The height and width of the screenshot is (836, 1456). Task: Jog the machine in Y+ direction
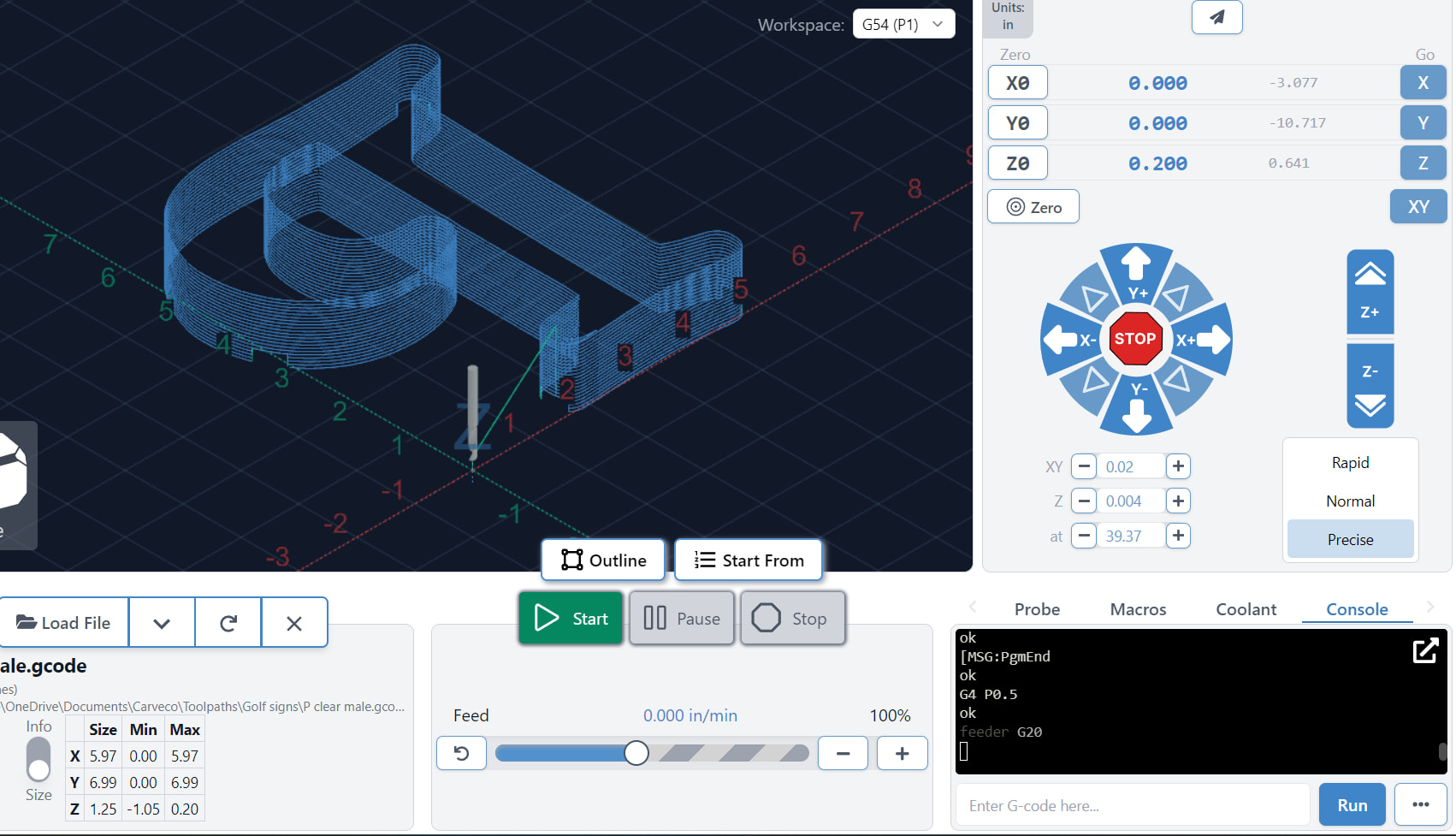(1136, 274)
